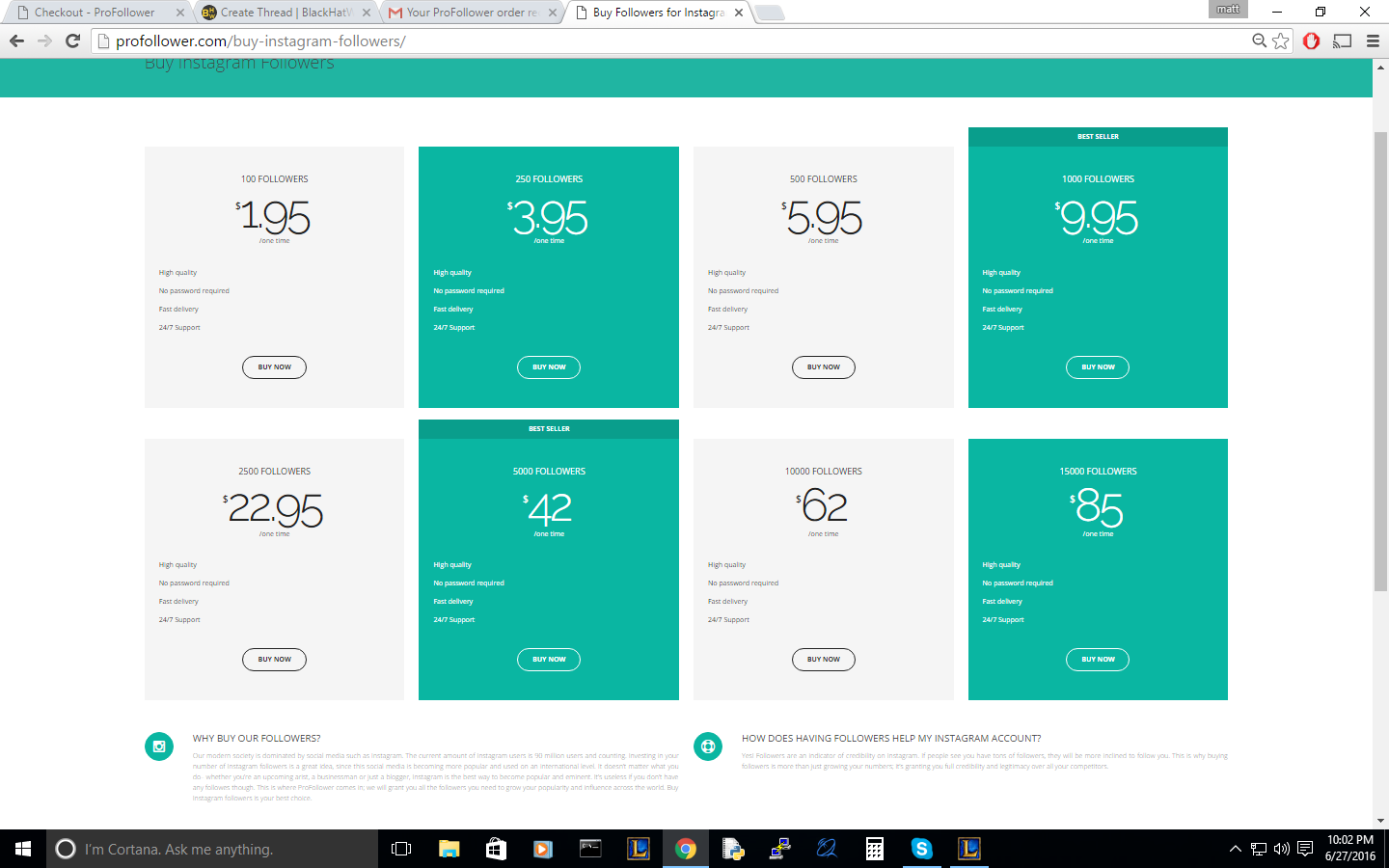1389x868 pixels.
Task: Click the $5.95 price on 500 followers card
Action: (822, 218)
